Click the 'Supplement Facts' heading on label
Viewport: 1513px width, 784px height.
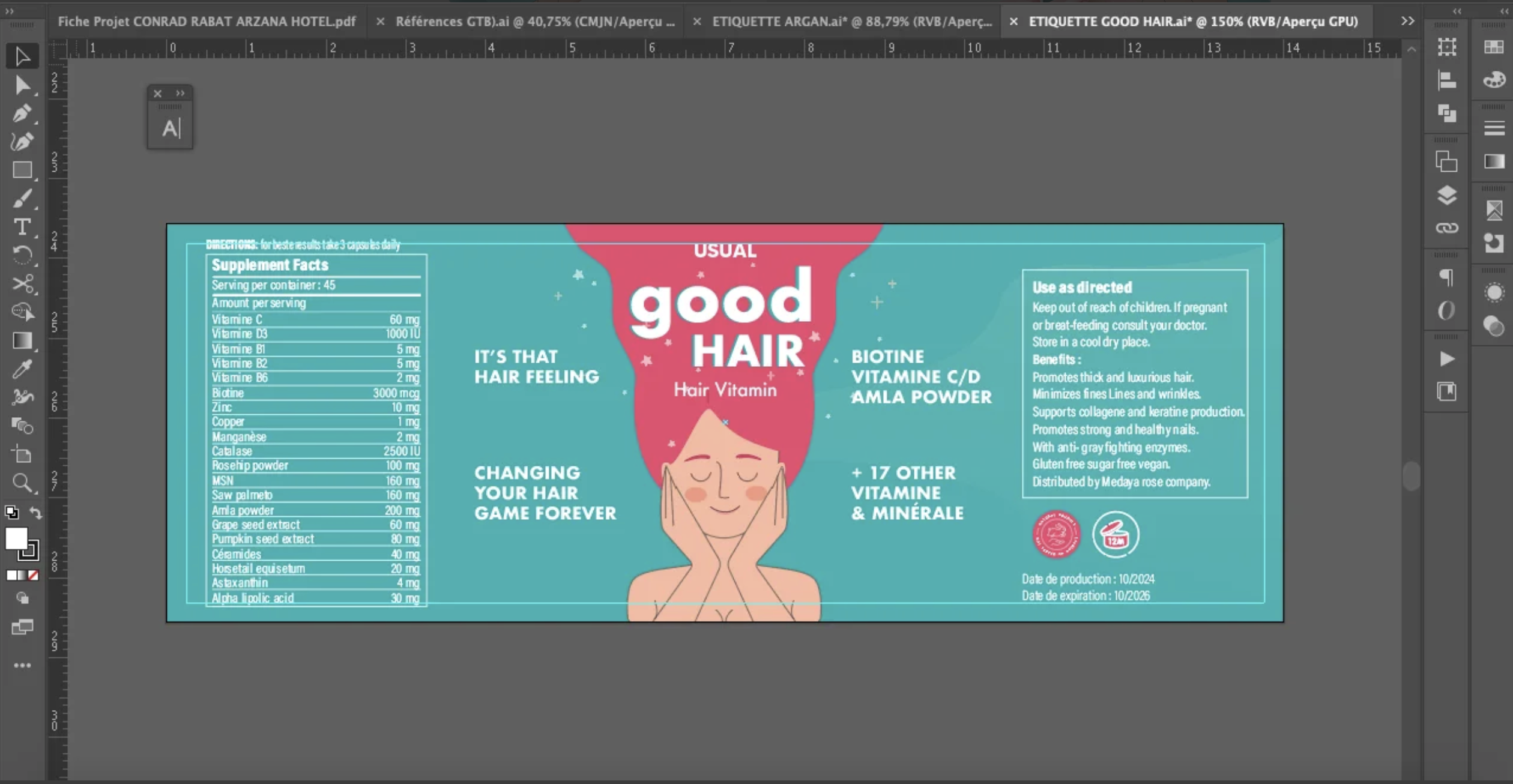click(270, 265)
